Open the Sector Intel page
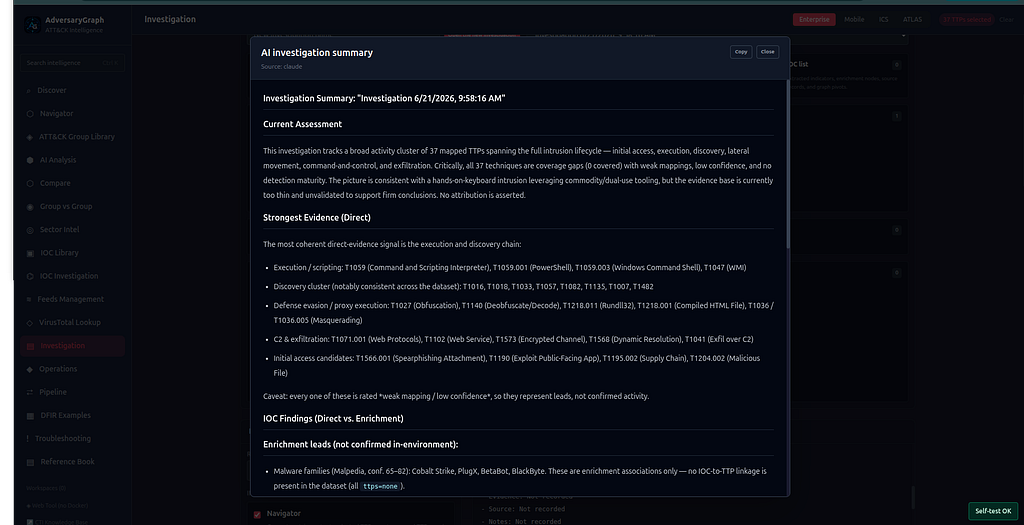This screenshot has height=525, width=1024. click(72, 230)
